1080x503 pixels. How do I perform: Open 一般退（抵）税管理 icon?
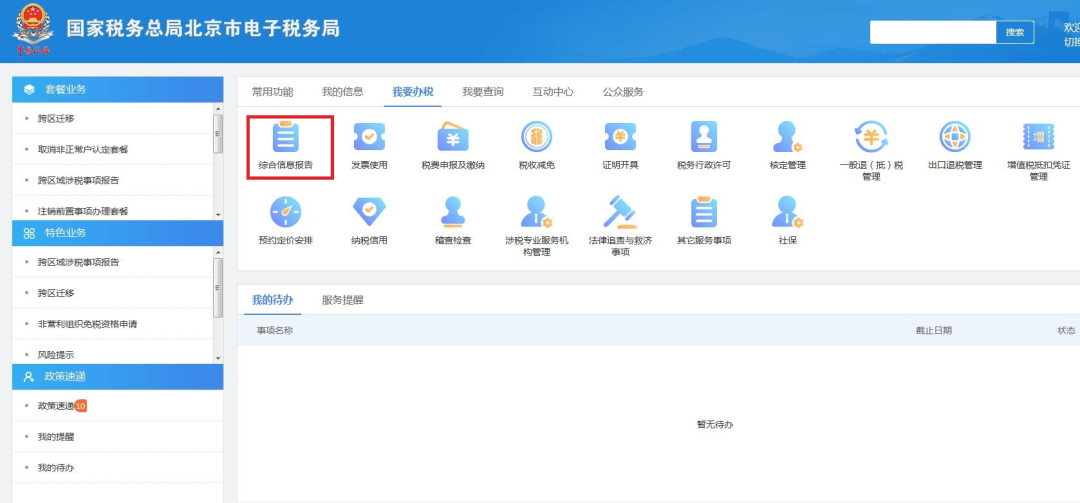click(x=871, y=136)
